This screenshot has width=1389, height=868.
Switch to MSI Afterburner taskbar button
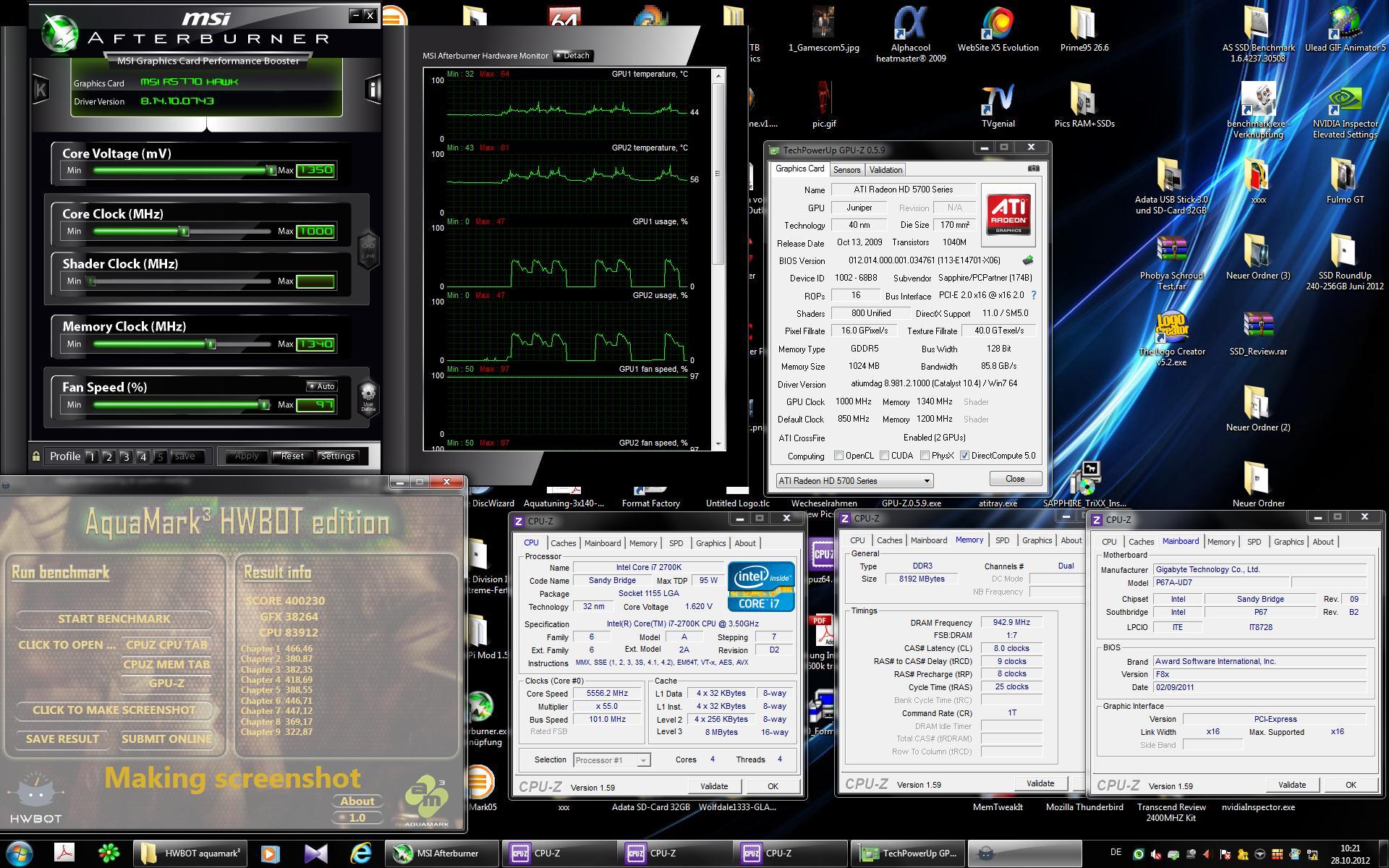coord(441,854)
